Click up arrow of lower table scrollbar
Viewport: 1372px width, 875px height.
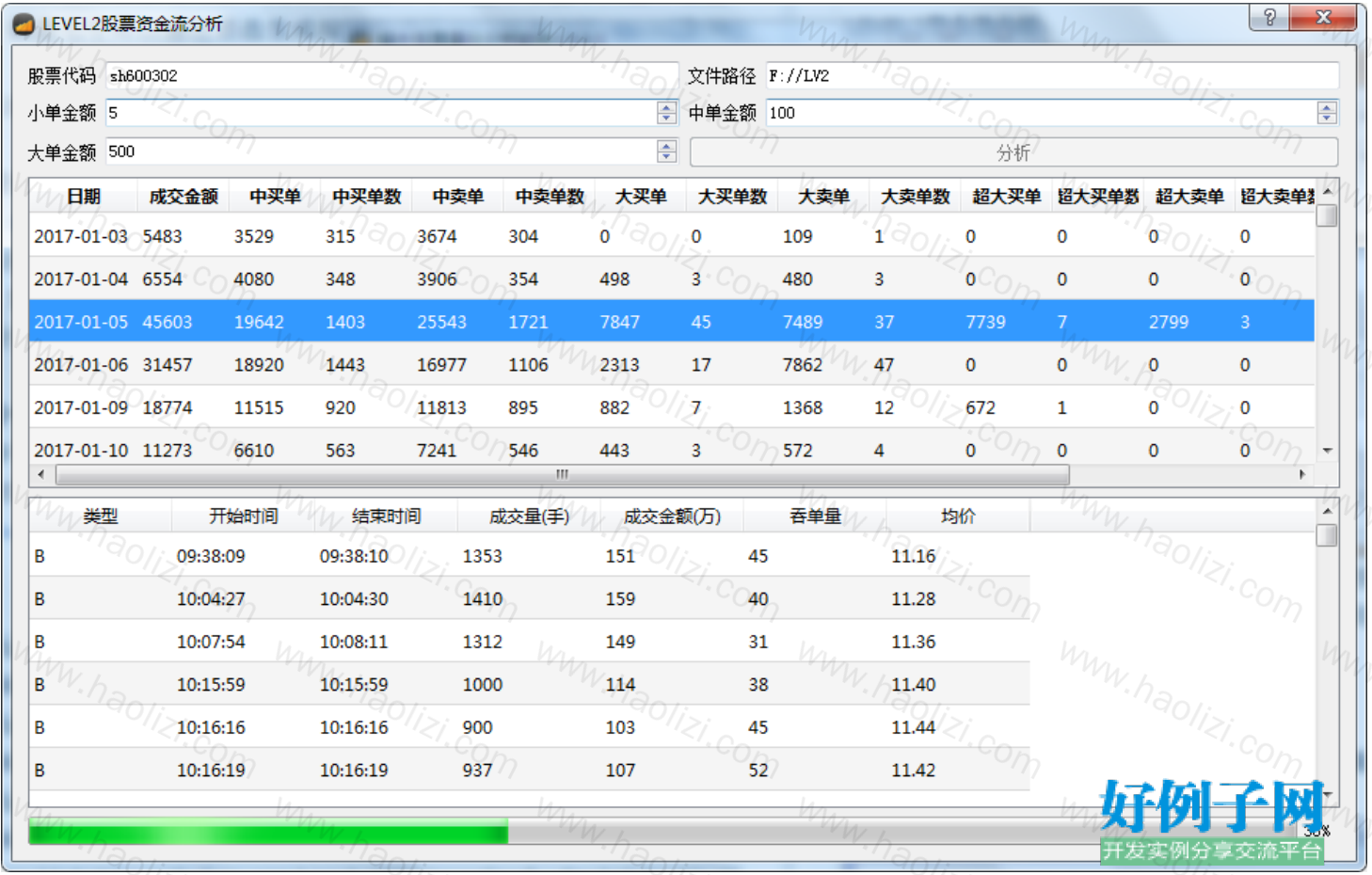[x=1327, y=511]
